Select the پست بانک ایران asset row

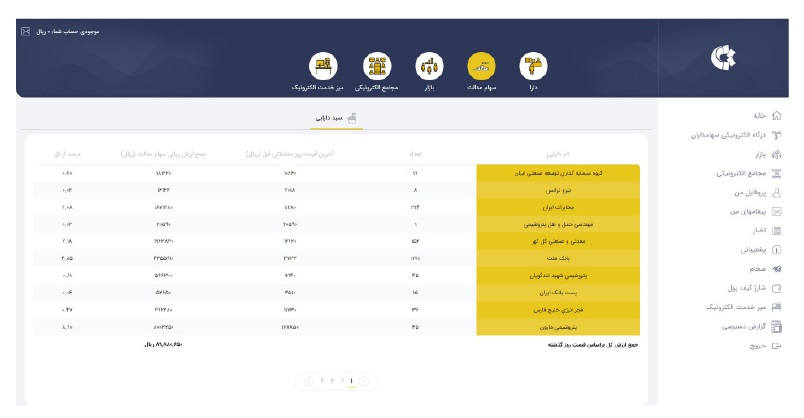click(x=336, y=292)
